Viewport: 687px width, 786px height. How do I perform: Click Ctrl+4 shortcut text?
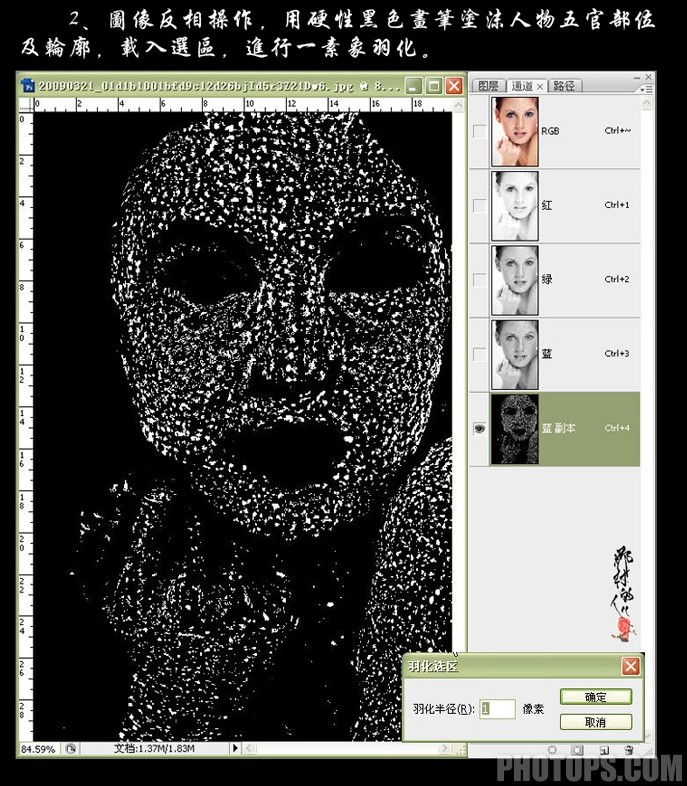coord(617,428)
